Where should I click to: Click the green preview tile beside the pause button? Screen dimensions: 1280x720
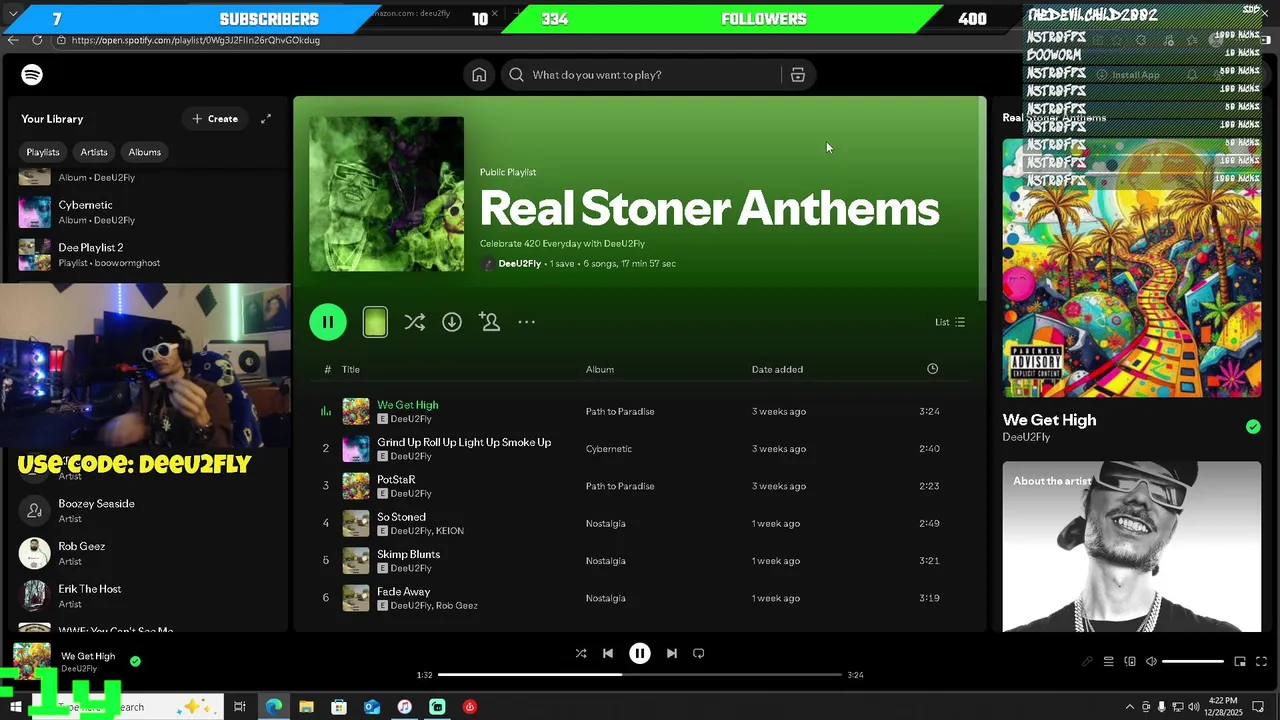coord(375,322)
